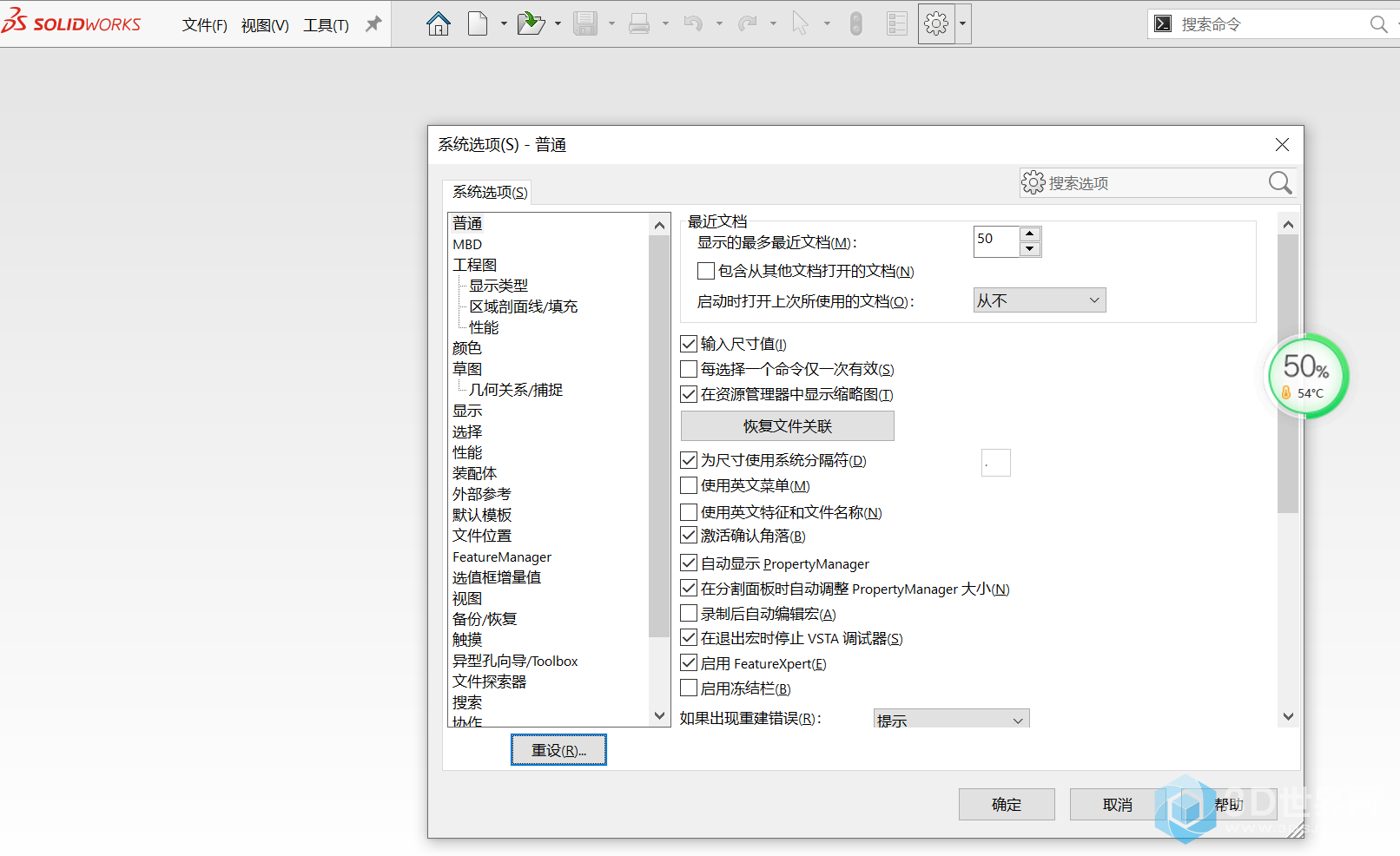Uncheck 自动显示 PropertyManager checkbox
Viewport: 1400px width, 856px height.
pyautogui.click(x=689, y=563)
